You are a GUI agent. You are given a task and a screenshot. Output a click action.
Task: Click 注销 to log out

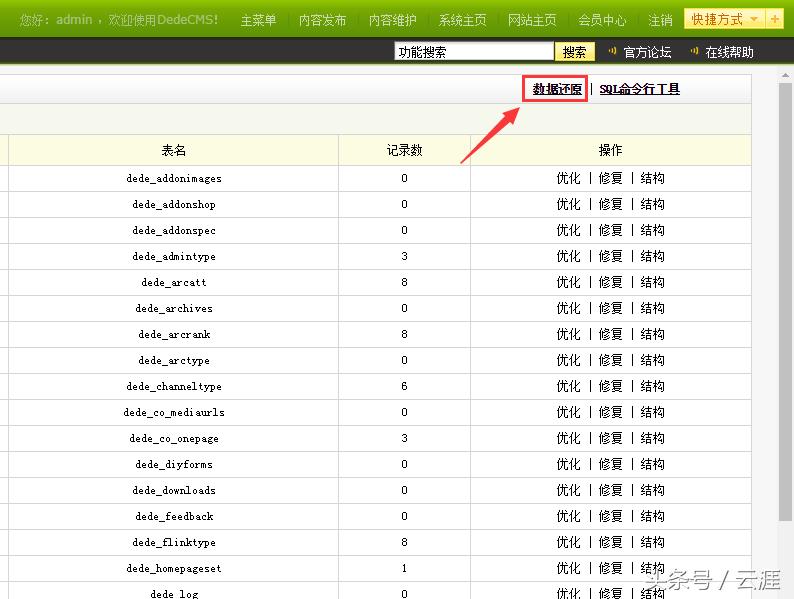click(x=660, y=20)
